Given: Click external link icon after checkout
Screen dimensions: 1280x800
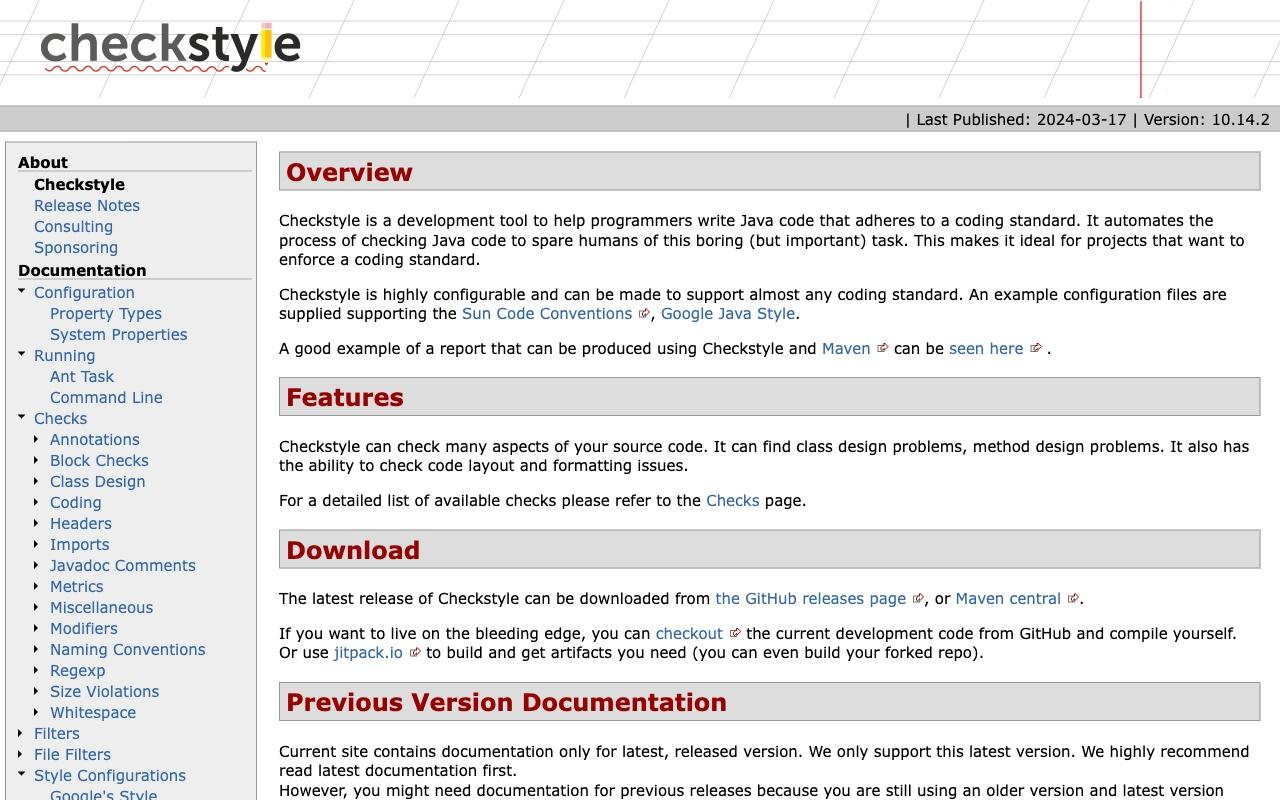Looking at the screenshot, I should pyautogui.click(x=735, y=634).
